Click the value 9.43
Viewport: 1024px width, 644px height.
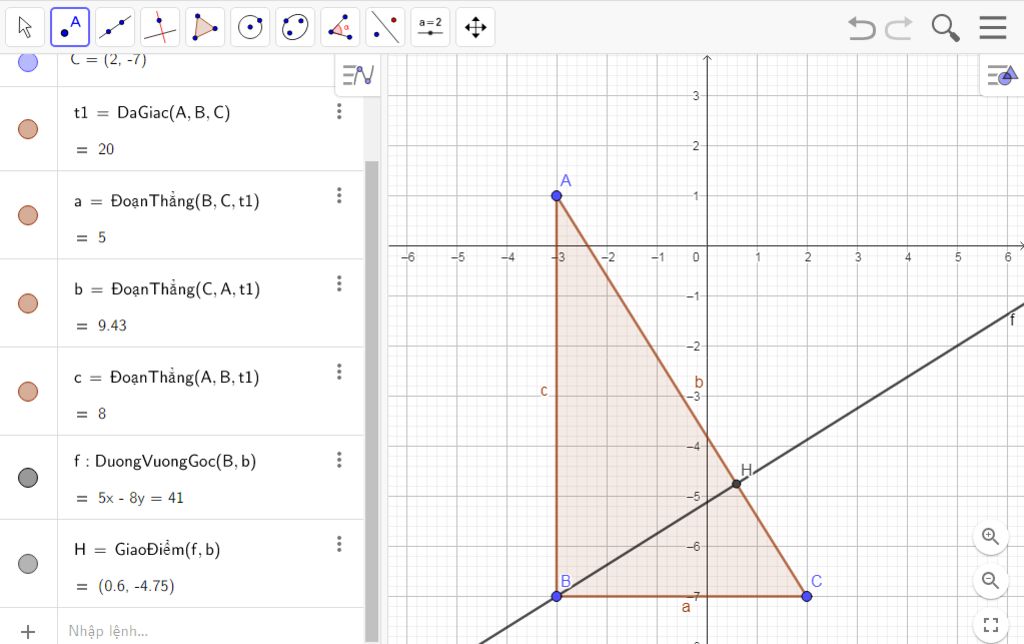(x=112, y=325)
